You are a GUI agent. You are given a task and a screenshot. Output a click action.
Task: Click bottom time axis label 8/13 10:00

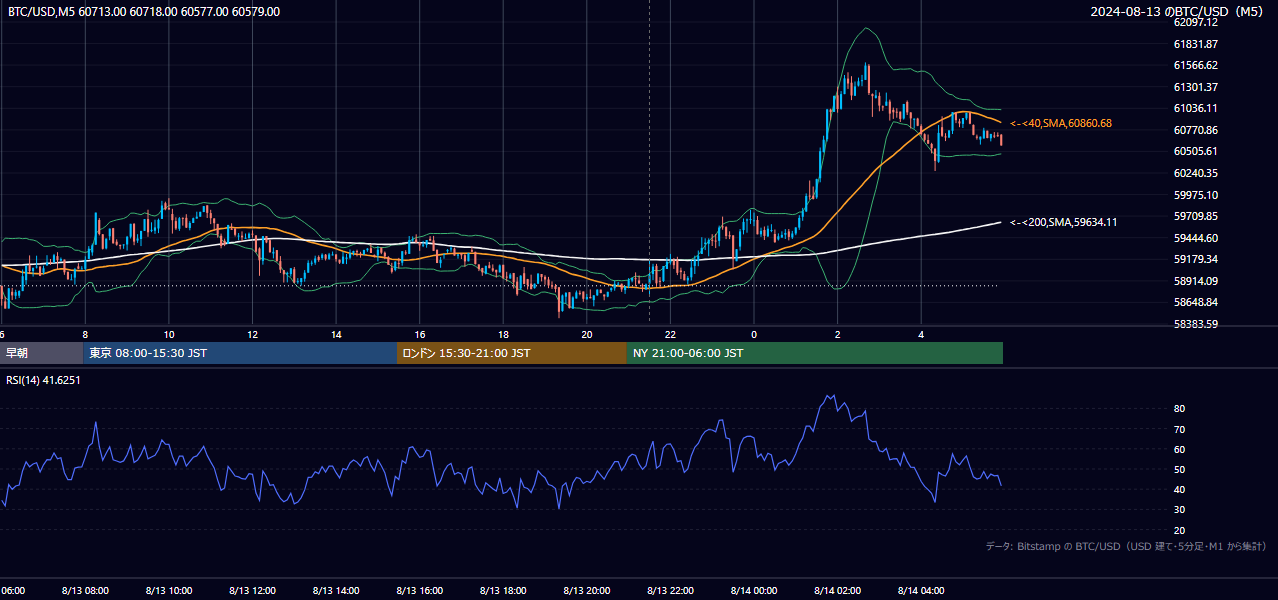pyautogui.click(x=169, y=591)
